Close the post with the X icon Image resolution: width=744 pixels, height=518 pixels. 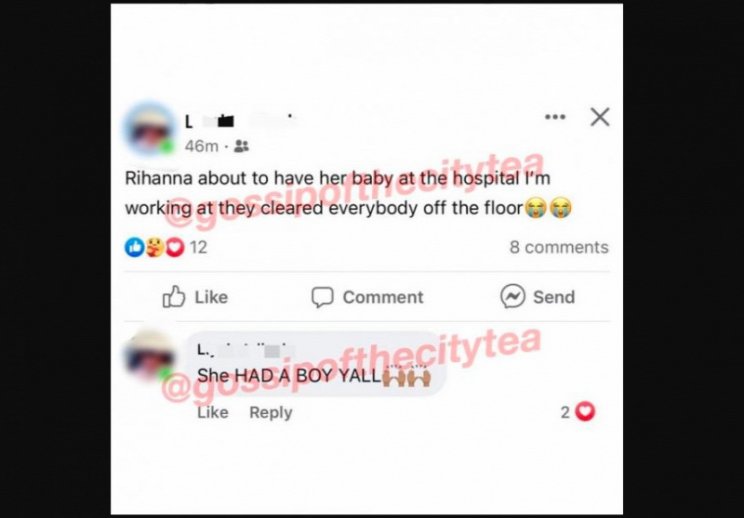tap(600, 117)
